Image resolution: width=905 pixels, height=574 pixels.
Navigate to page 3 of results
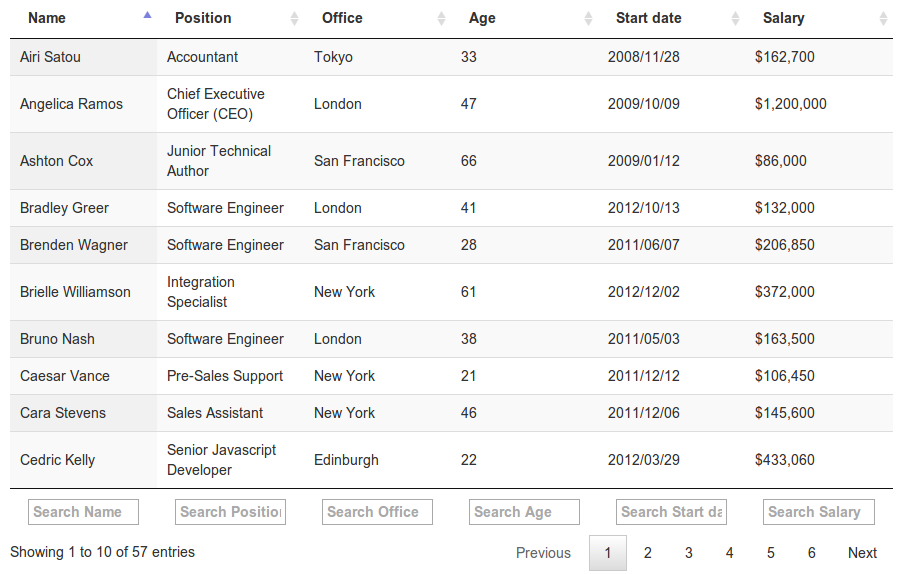(x=689, y=553)
